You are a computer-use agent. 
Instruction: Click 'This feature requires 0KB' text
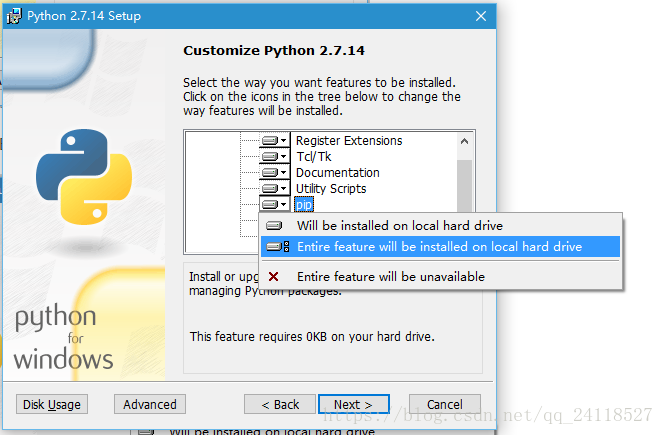tap(312, 336)
